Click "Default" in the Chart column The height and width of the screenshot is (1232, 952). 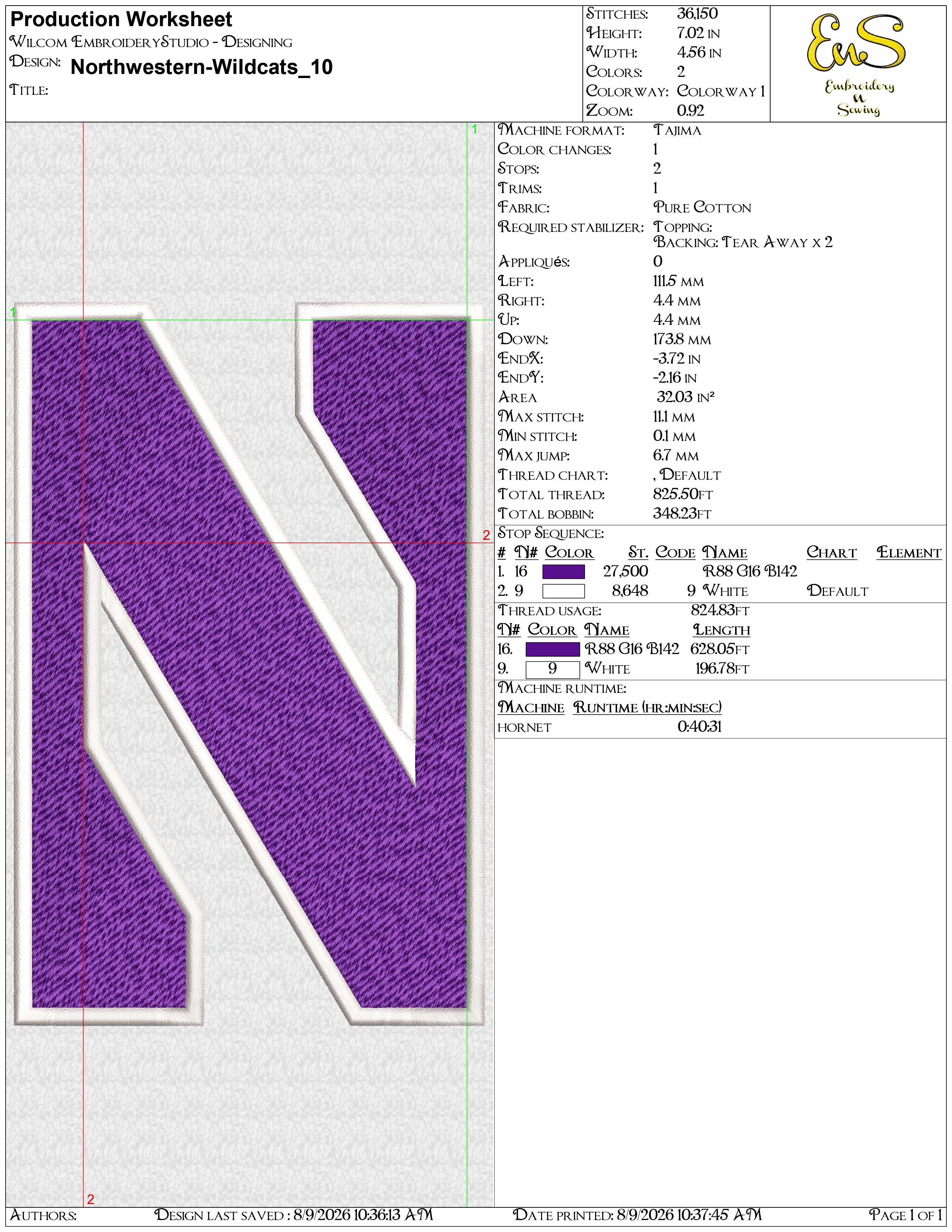(x=837, y=591)
